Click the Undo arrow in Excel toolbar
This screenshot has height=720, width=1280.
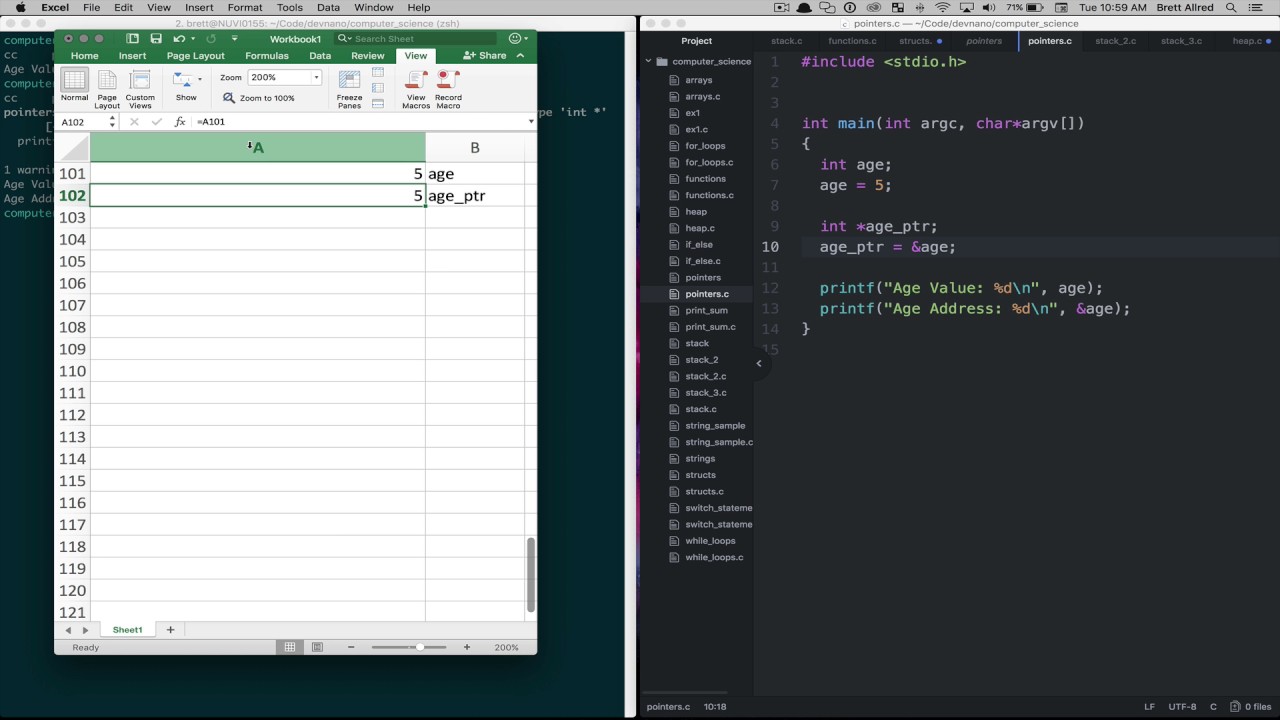pos(178,39)
